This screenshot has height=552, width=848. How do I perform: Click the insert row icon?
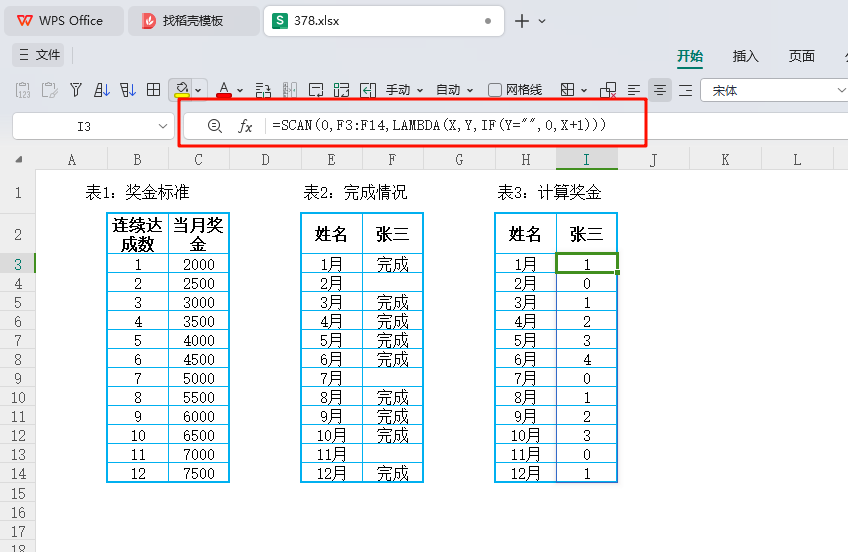click(316, 90)
